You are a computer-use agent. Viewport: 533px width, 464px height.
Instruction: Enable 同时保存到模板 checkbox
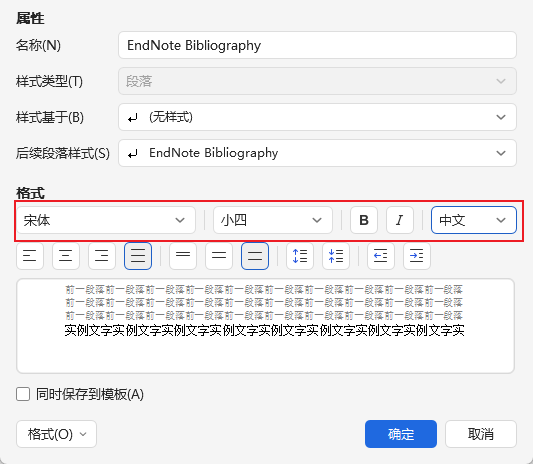click(23, 394)
